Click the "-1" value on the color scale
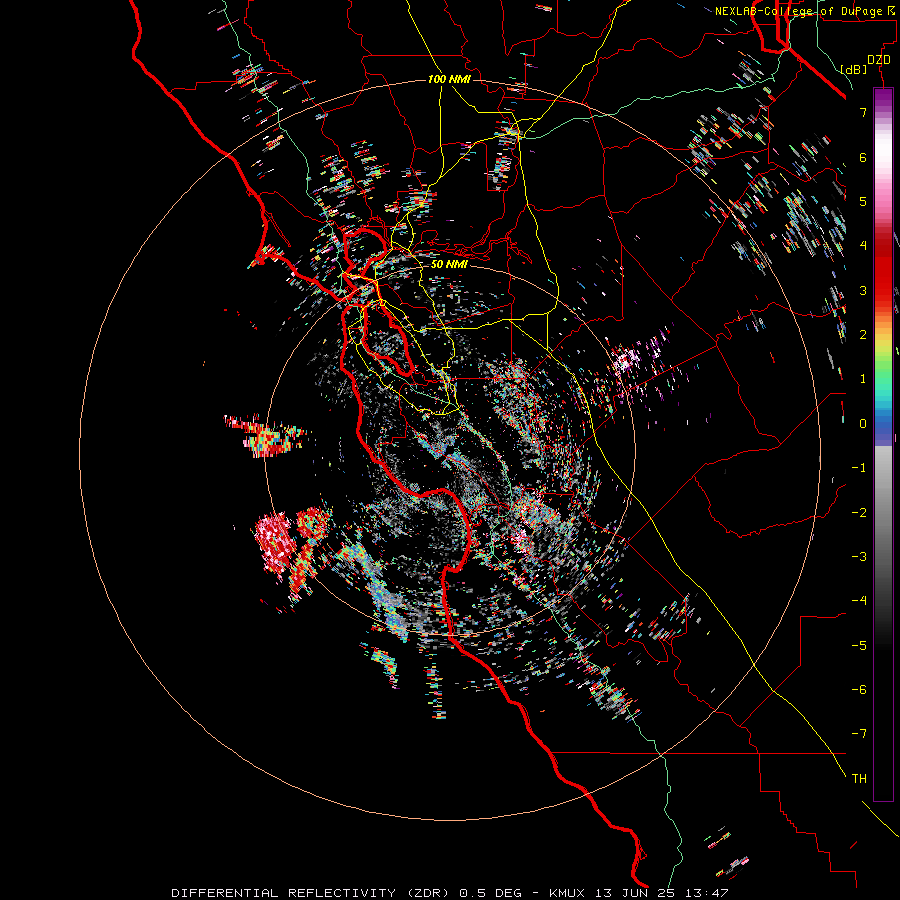900x900 pixels. tap(859, 468)
